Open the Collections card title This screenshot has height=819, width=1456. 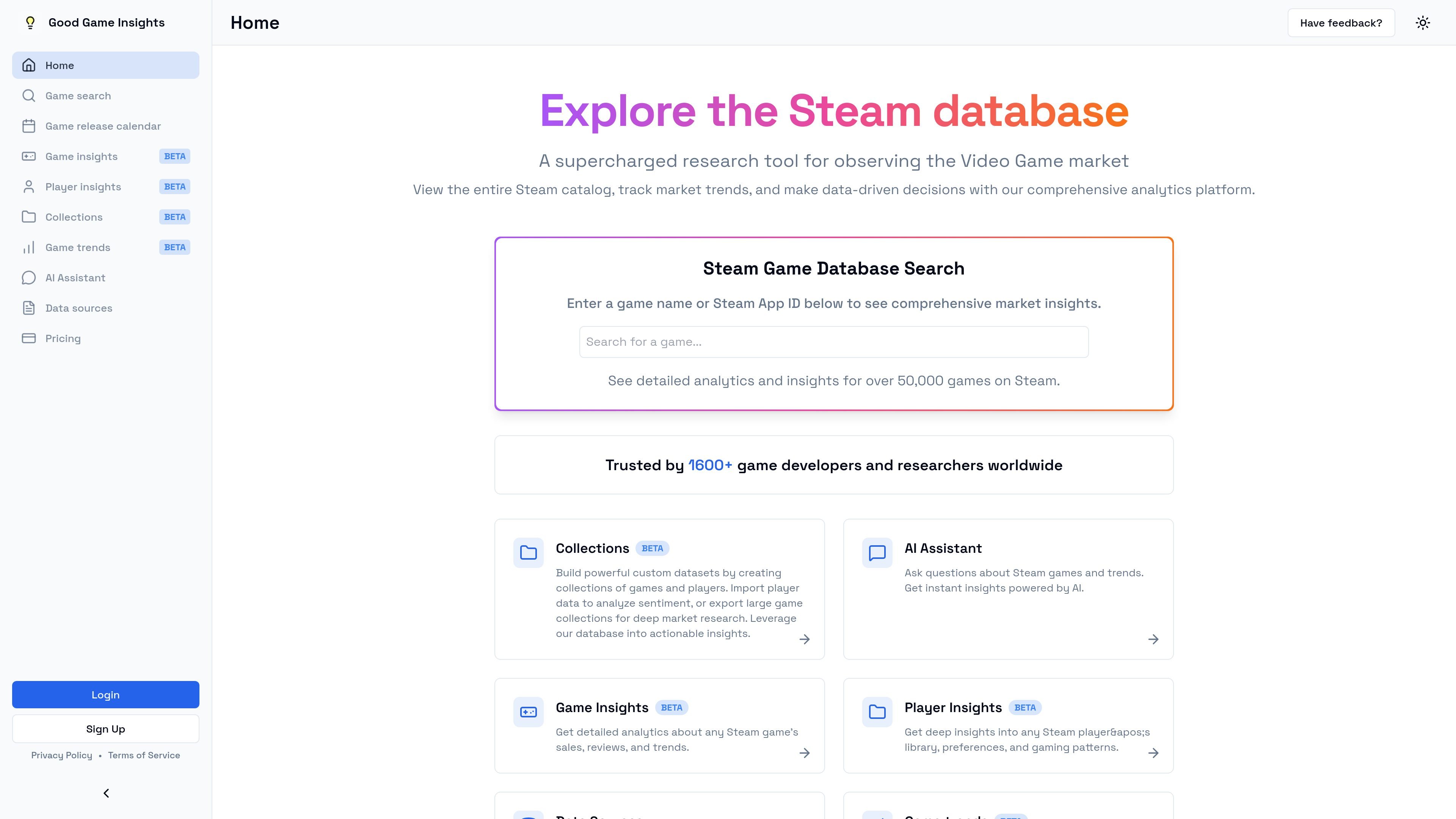point(592,548)
